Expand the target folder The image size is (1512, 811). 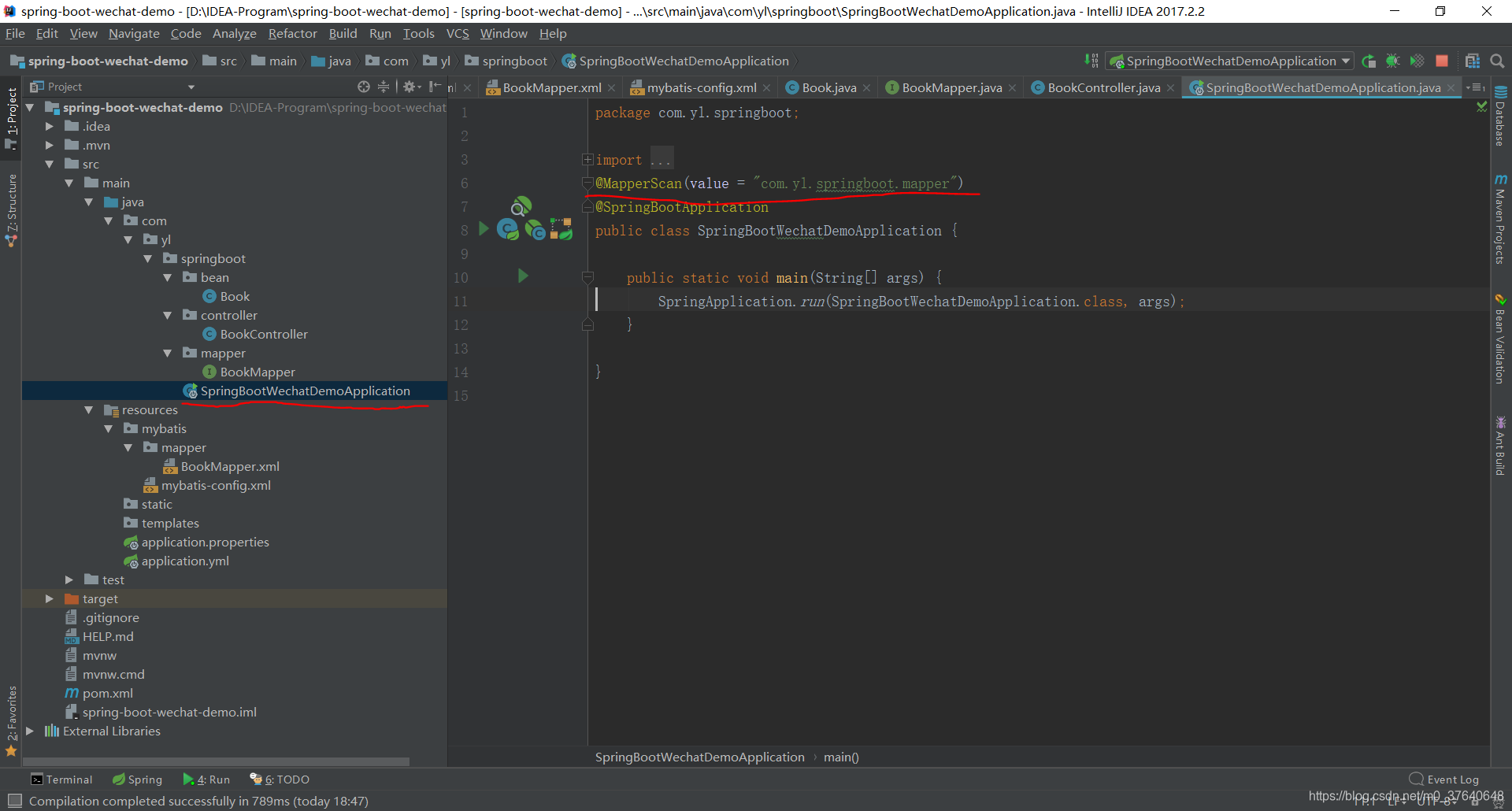click(49, 598)
